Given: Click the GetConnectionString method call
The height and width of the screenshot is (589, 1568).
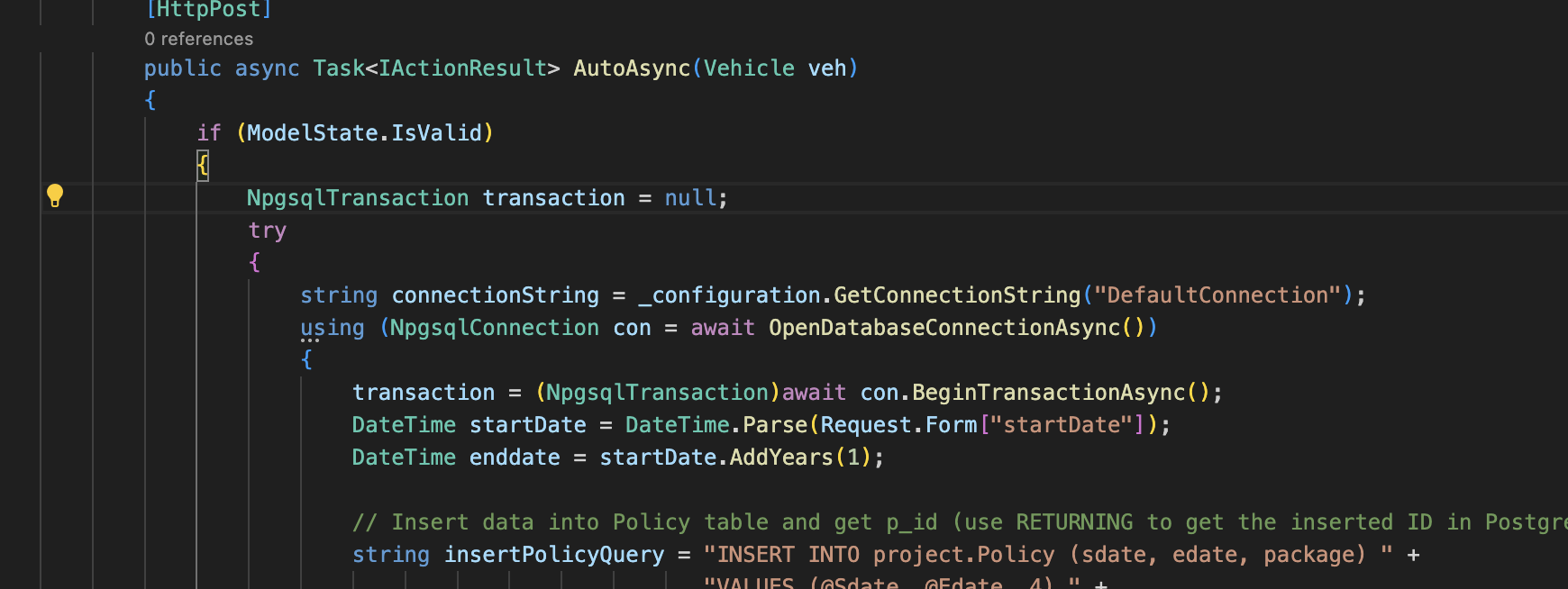Looking at the screenshot, I should (956, 295).
